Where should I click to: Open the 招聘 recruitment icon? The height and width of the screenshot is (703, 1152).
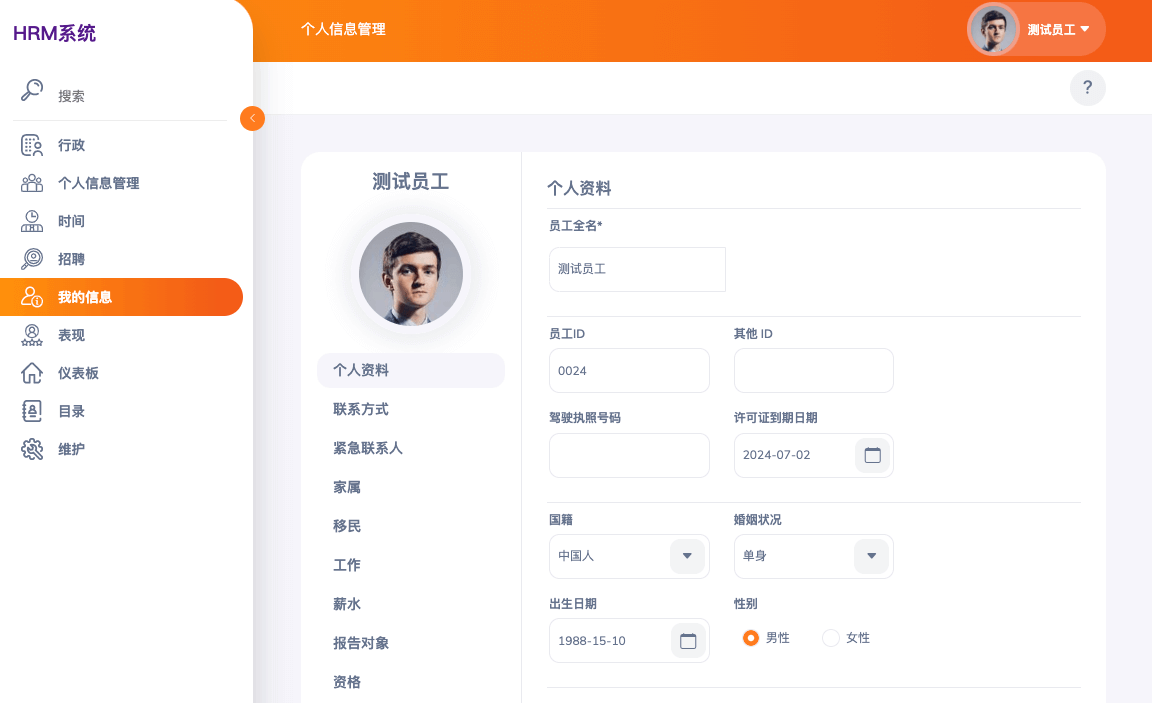[x=32, y=259]
